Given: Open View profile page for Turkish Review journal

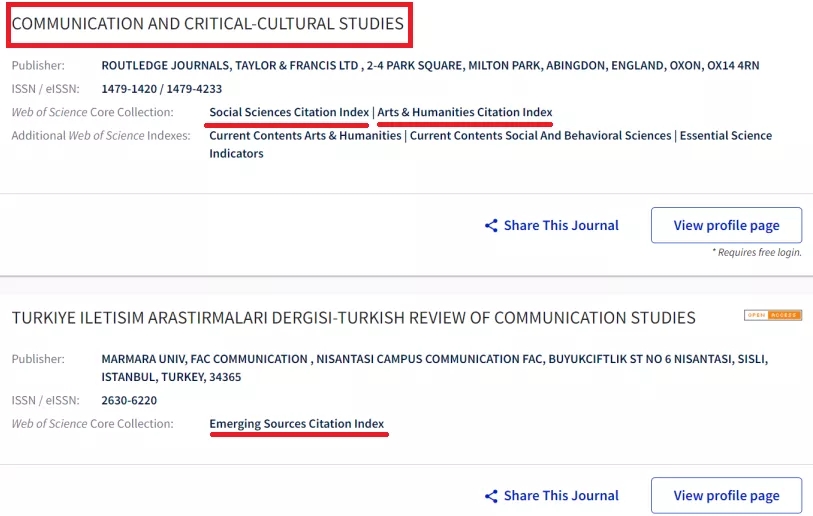Looking at the screenshot, I should pyautogui.click(x=726, y=495).
